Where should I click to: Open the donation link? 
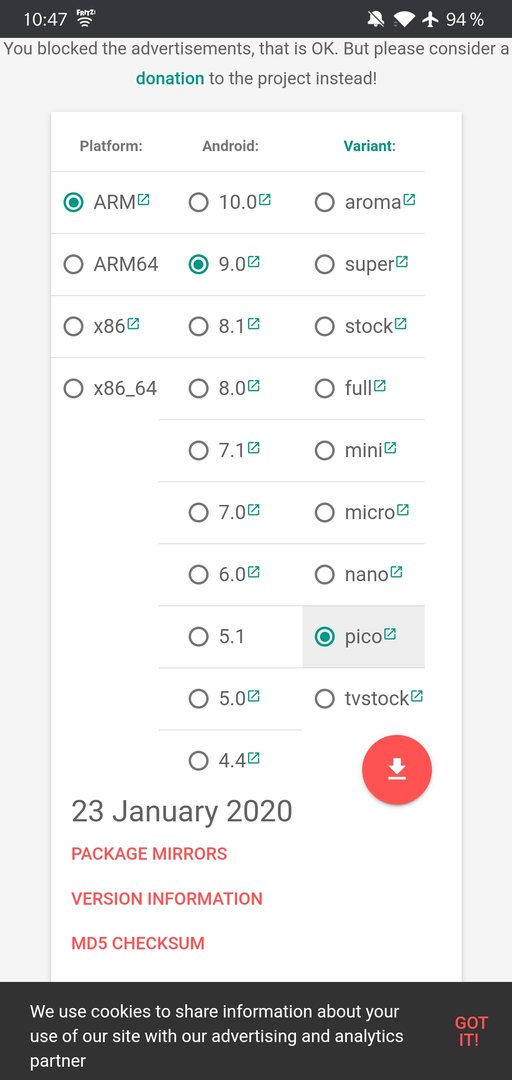(x=170, y=78)
